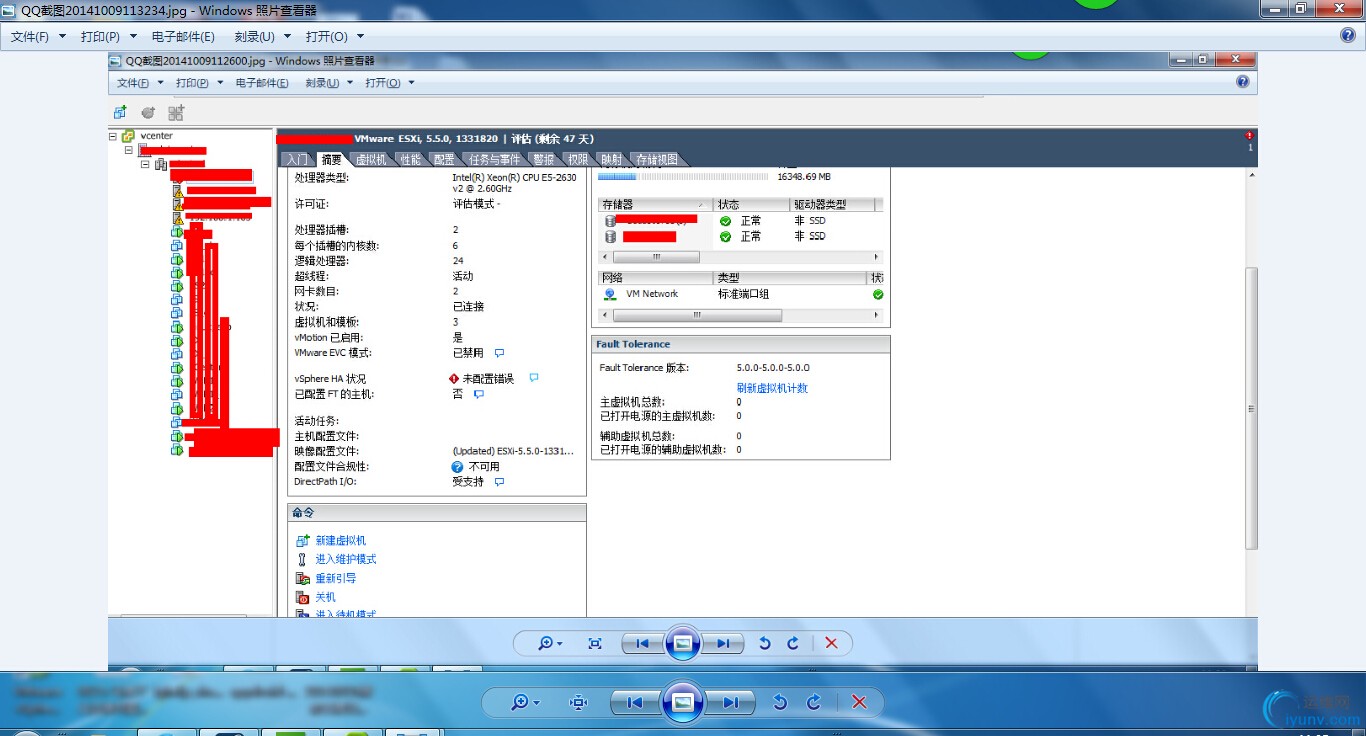The width and height of the screenshot is (1366, 736).
Task: Click actual-size icon in the outer 113234.jpg viewer
Action: tap(578, 703)
